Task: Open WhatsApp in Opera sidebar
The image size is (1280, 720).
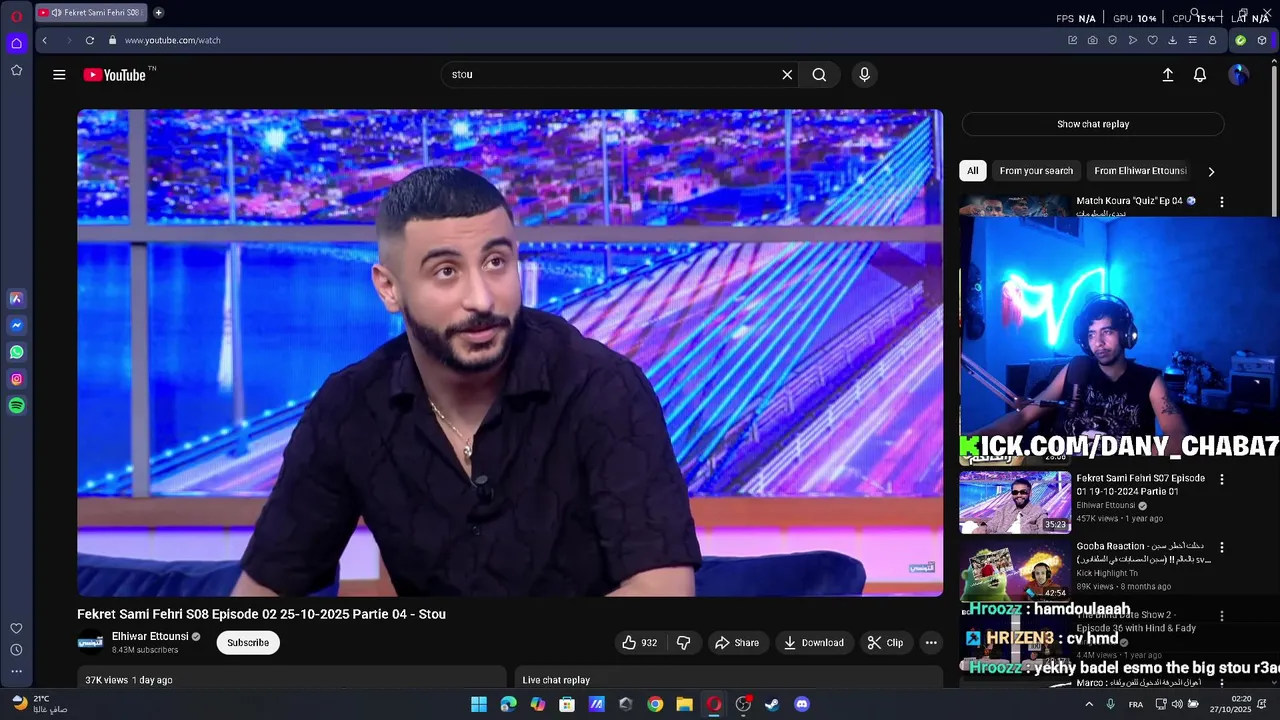Action: tap(16, 352)
